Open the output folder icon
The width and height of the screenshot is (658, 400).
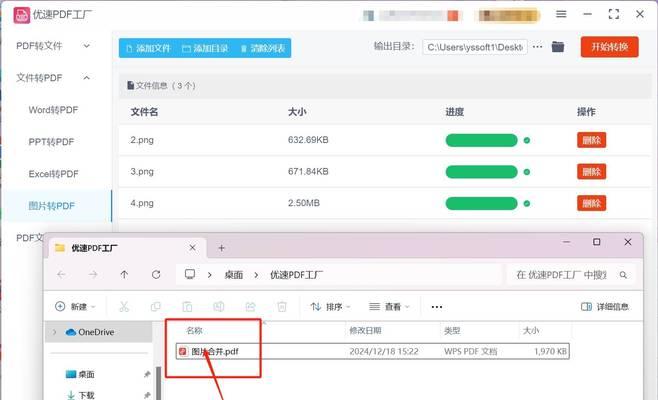558,47
